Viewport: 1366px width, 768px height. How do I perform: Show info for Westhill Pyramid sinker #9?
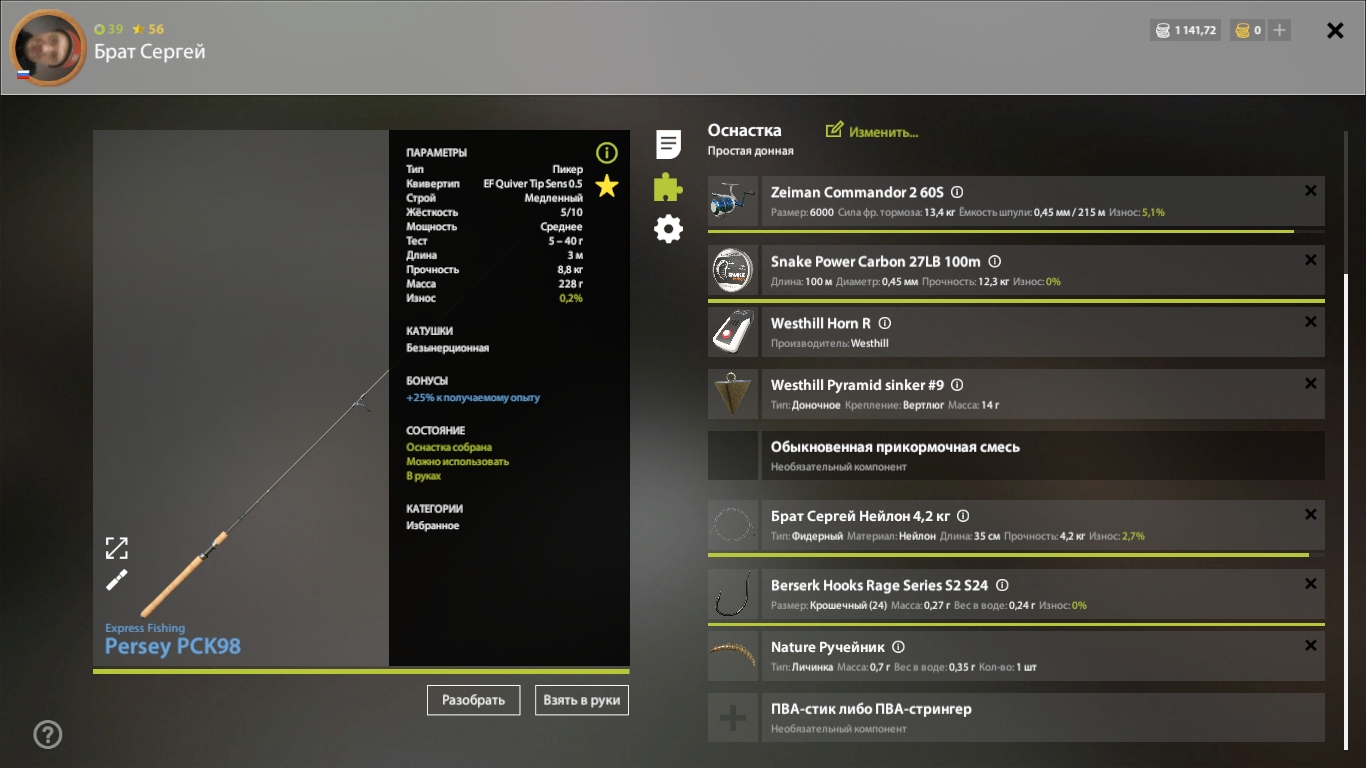pos(957,385)
